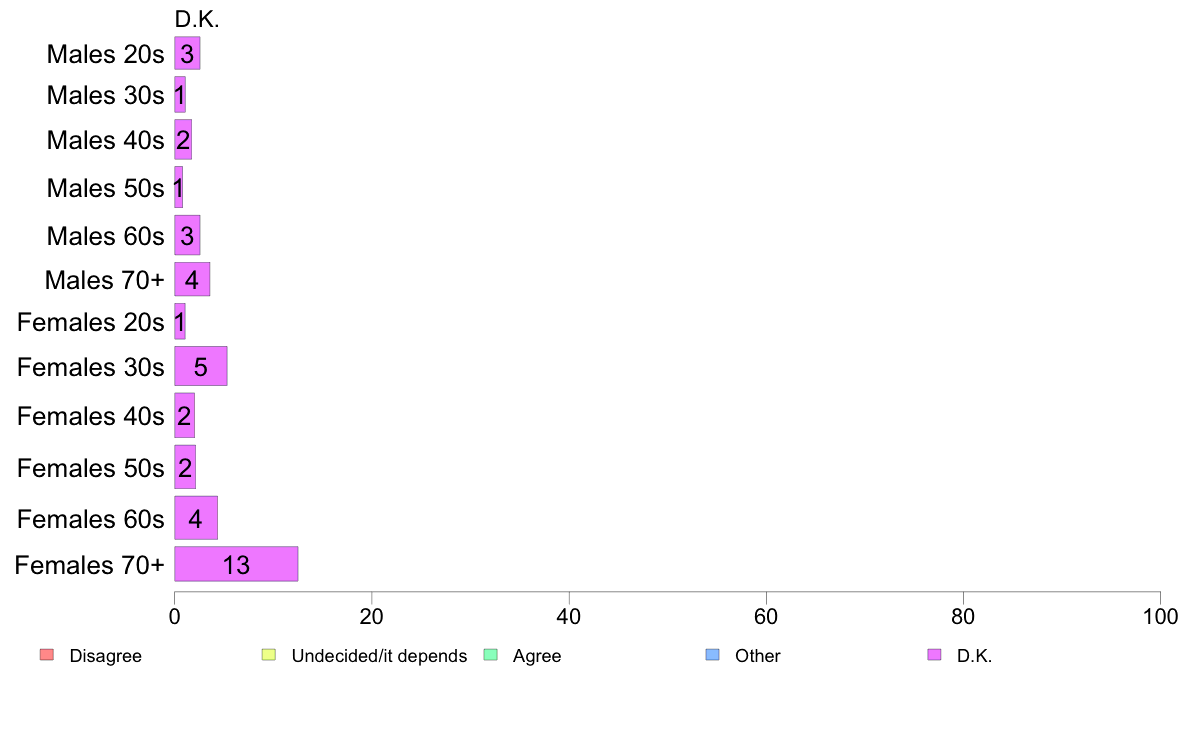Viewport: 1188px width, 736px height.
Task: Click the Females 40s row label
Action: [90, 416]
